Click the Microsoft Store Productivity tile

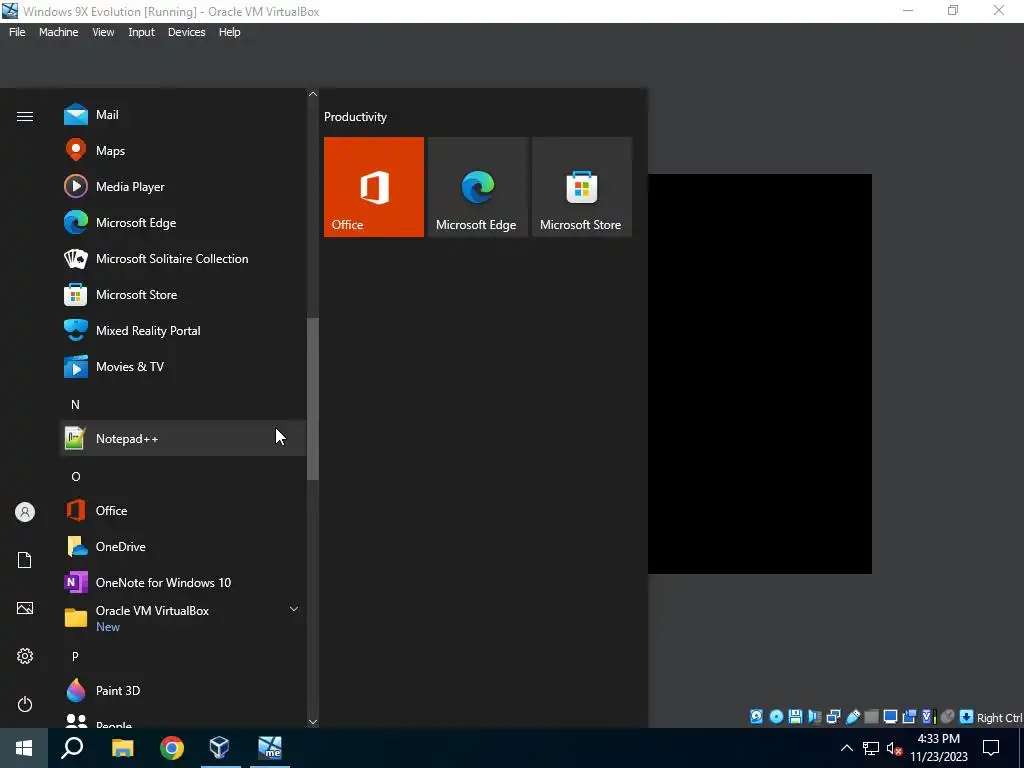(582, 187)
